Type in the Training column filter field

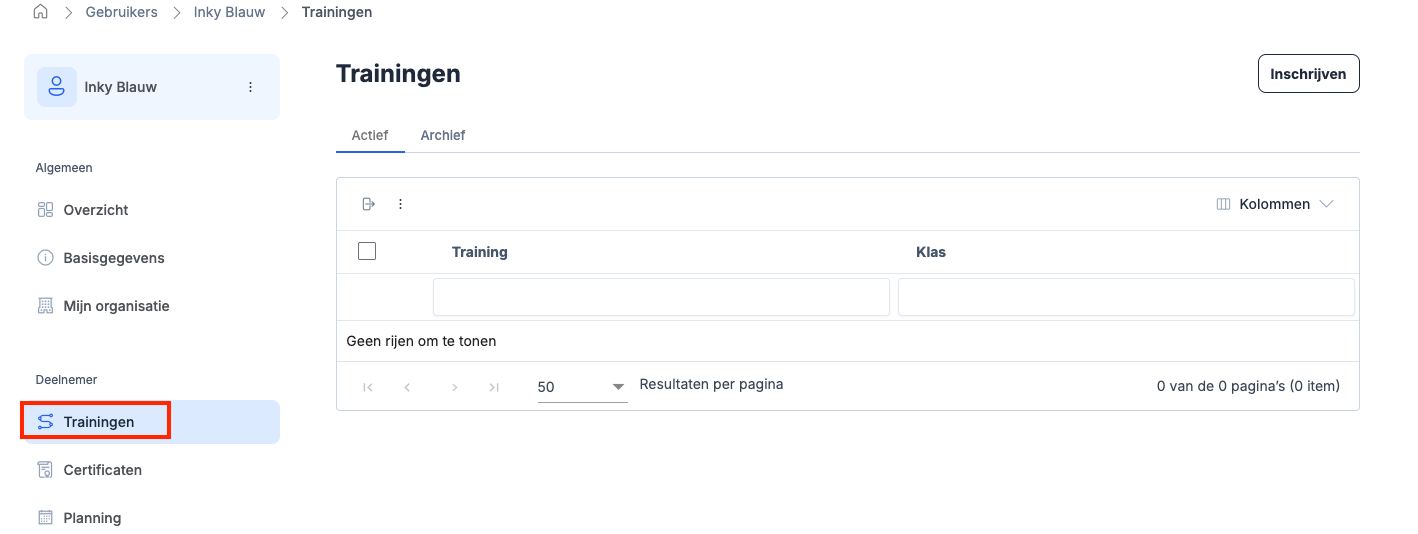click(661, 297)
